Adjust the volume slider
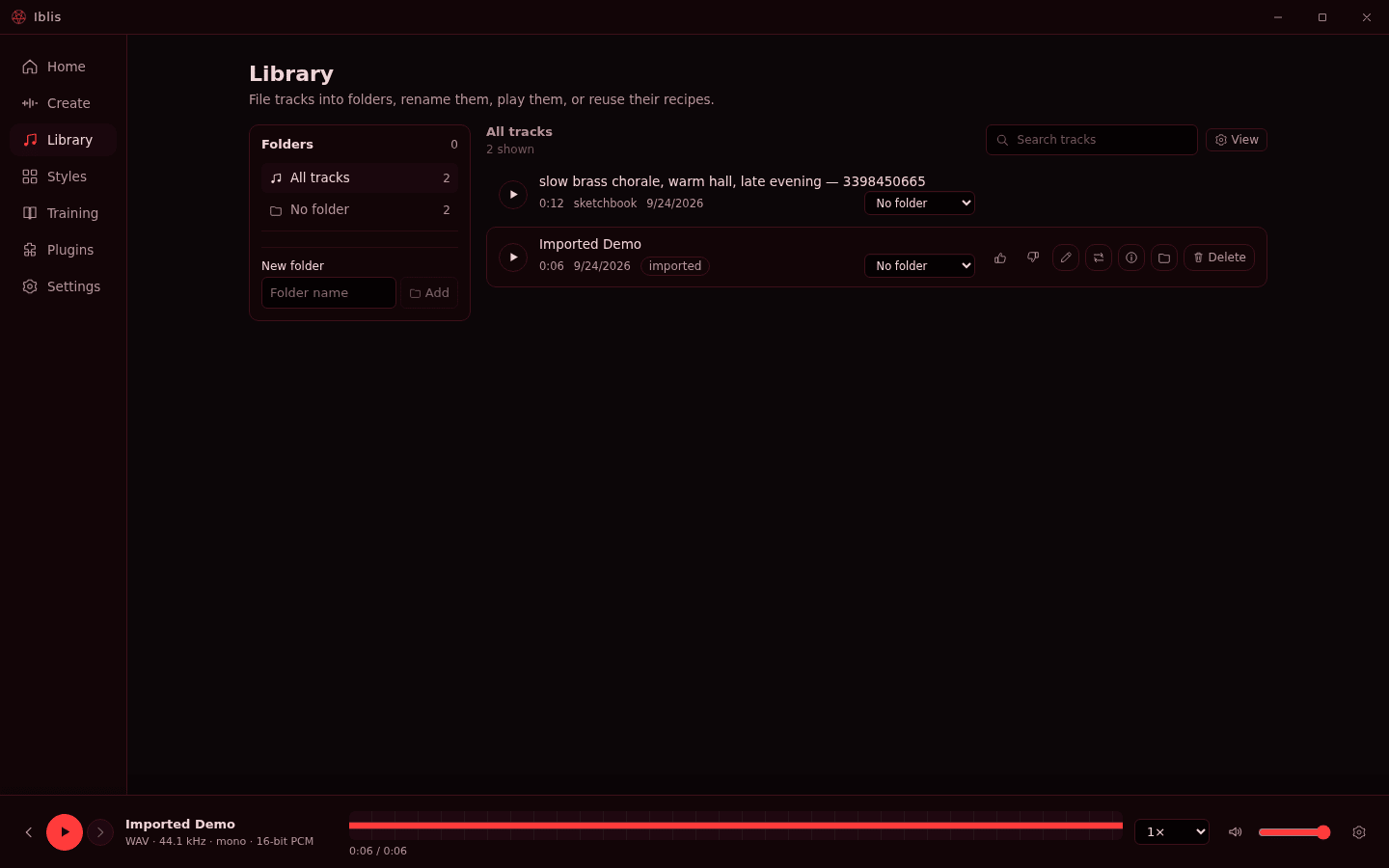The width and height of the screenshot is (1389, 868). click(x=1294, y=832)
